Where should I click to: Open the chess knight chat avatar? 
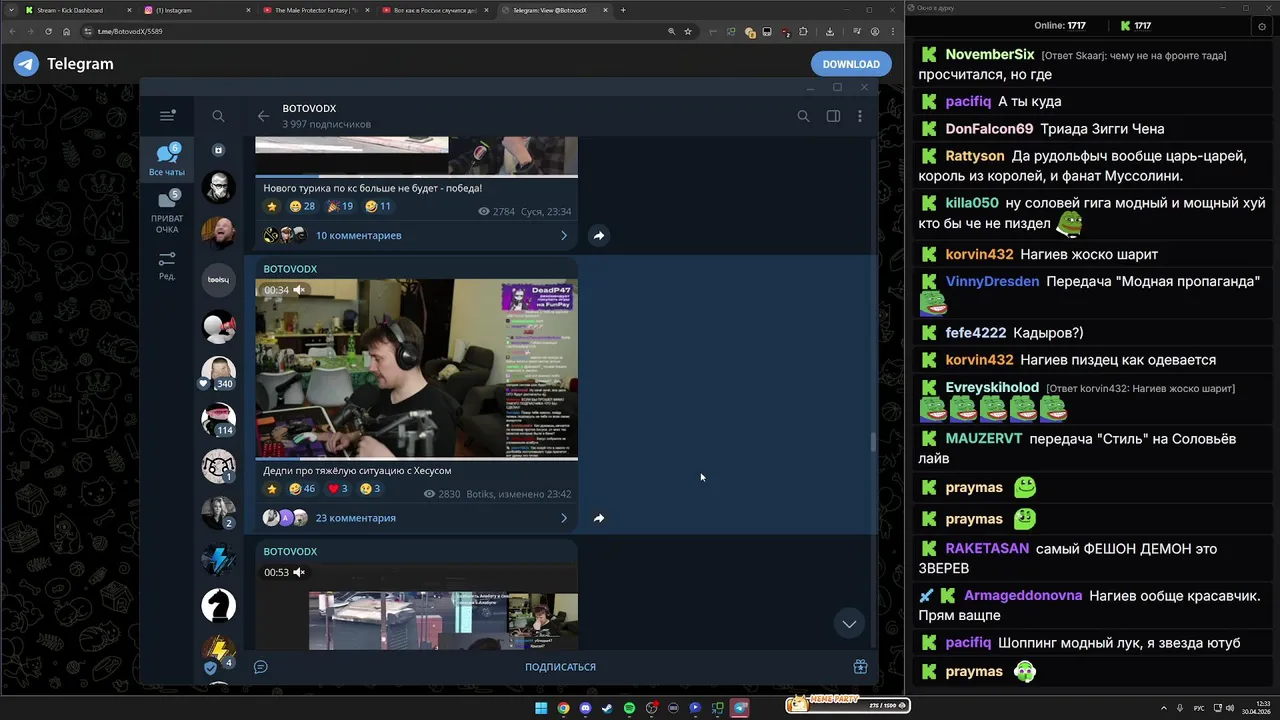point(218,605)
